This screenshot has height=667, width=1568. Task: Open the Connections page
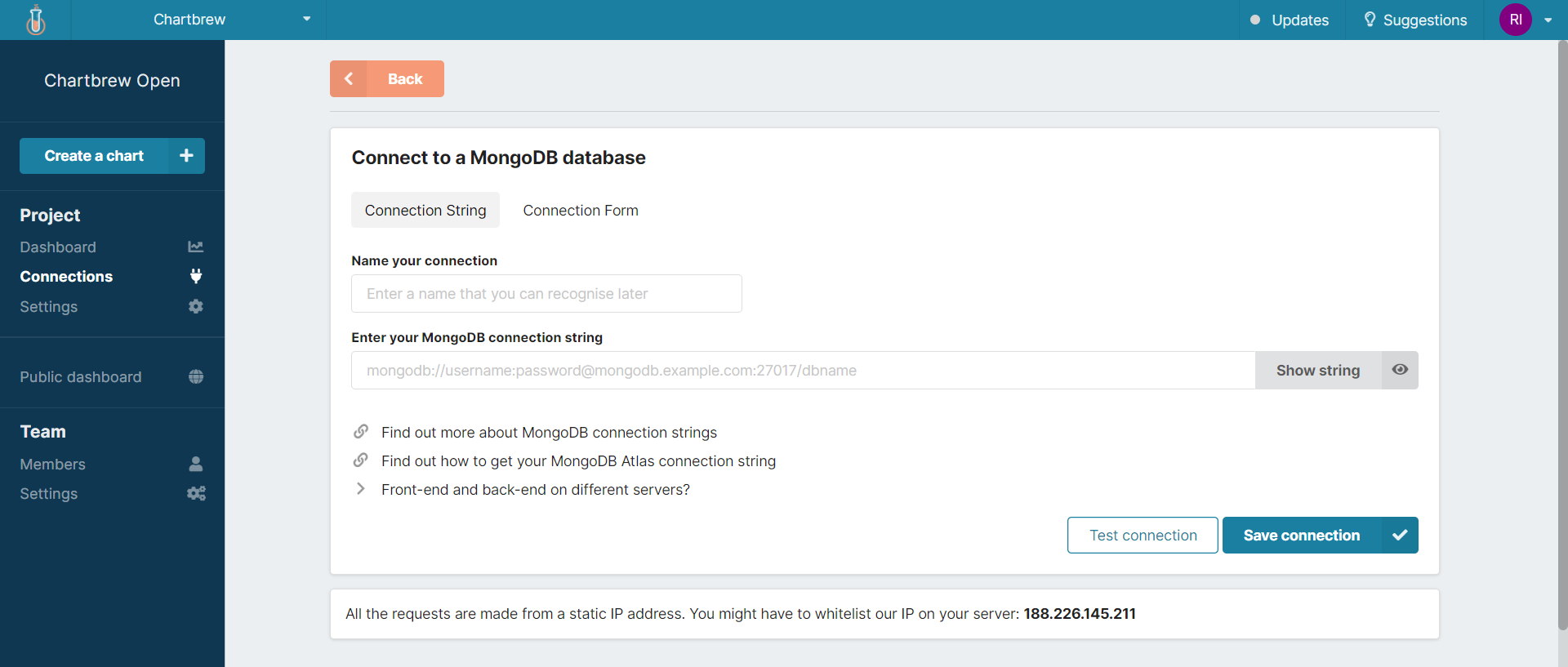(x=66, y=276)
